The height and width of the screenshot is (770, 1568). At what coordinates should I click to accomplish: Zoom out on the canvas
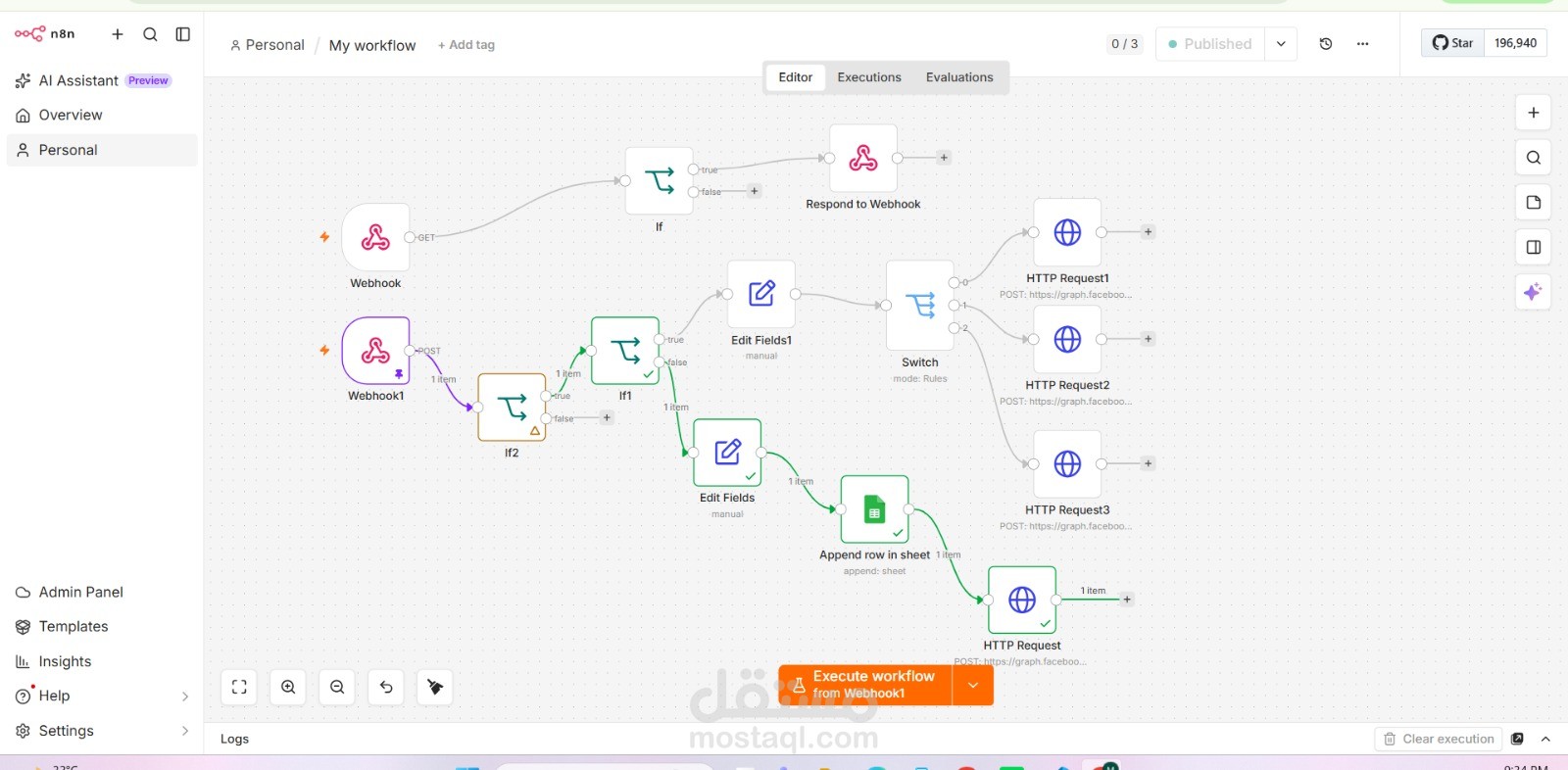click(x=337, y=688)
